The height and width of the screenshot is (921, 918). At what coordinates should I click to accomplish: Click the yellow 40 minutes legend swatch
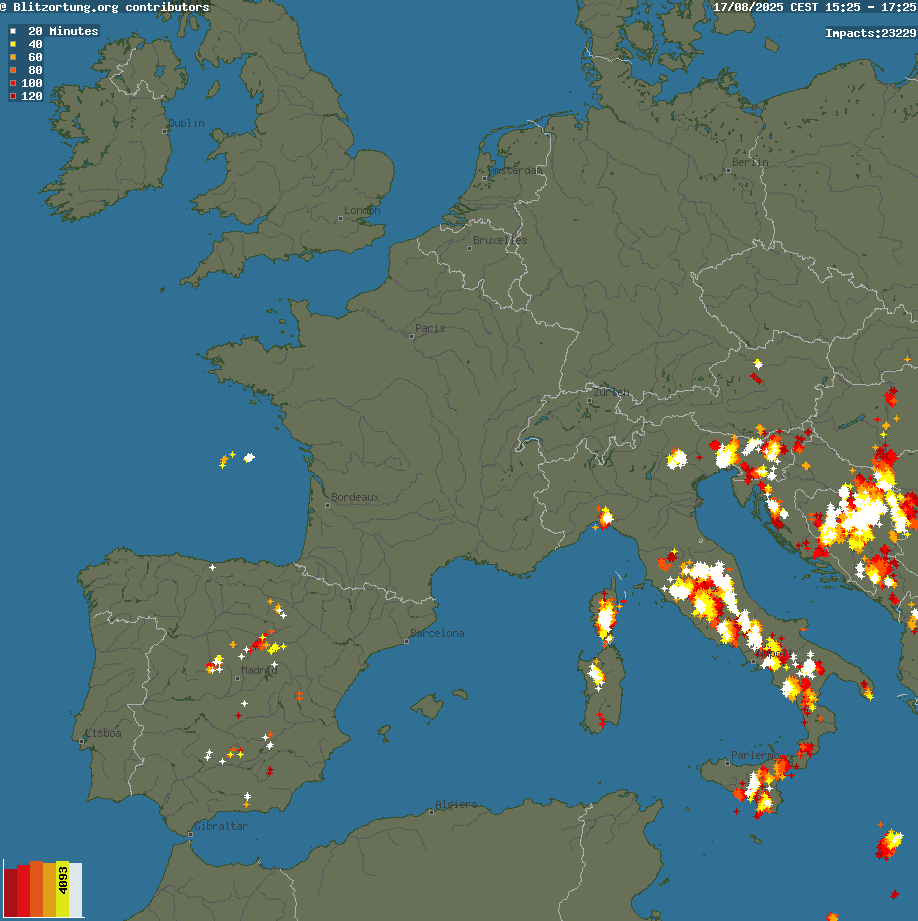(13, 44)
